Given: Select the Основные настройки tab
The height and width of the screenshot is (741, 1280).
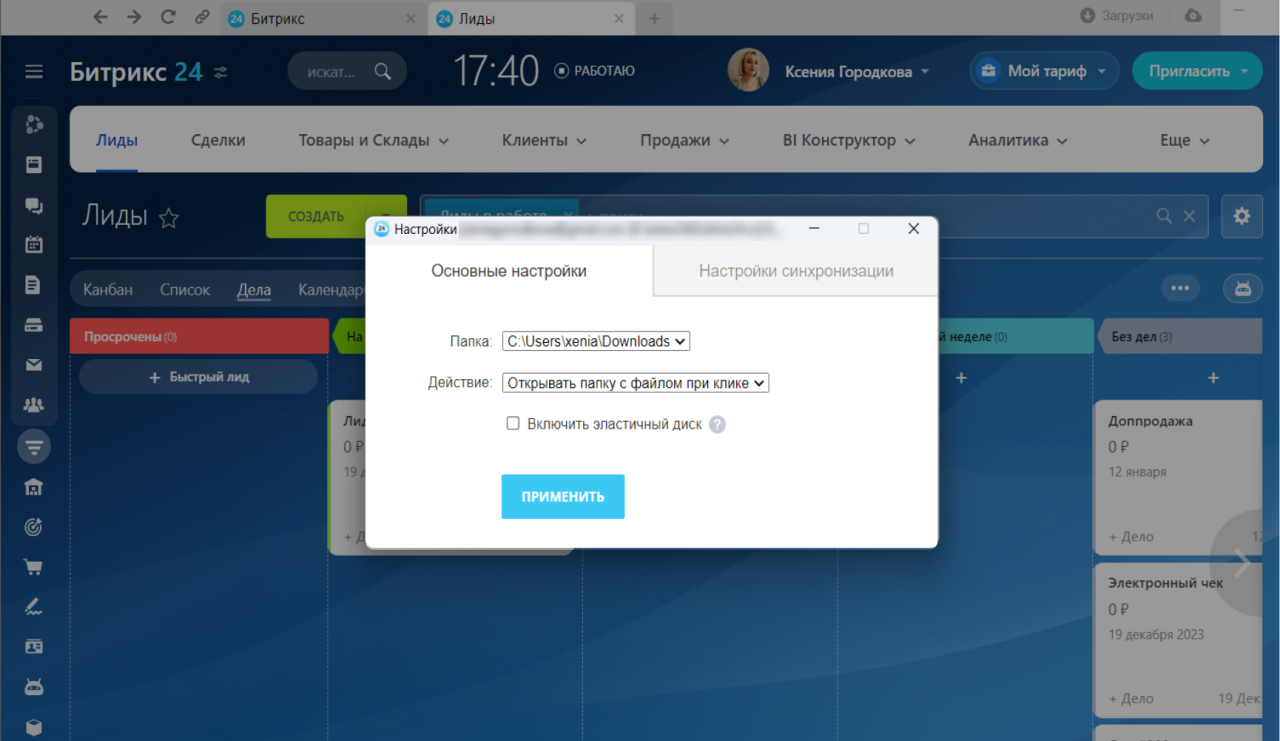Looking at the screenshot, I should click(509, 271).
